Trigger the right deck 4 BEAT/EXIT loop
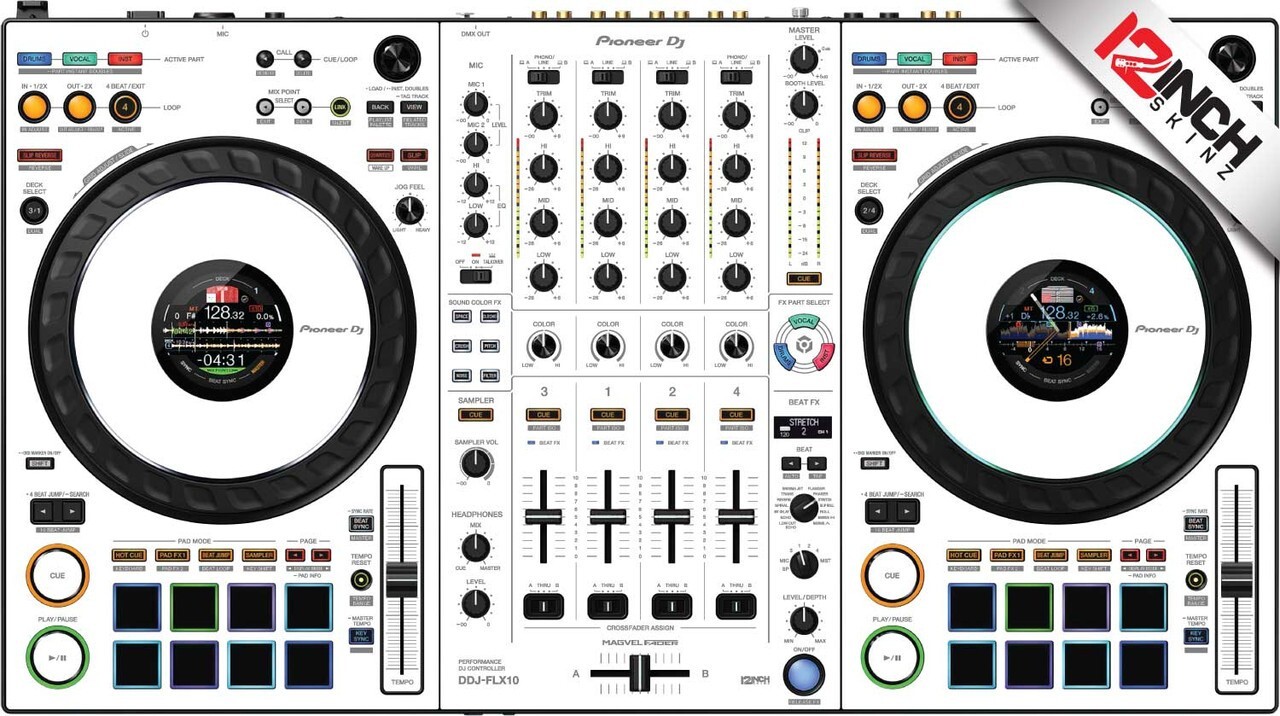Image resolution: width=1280 pixels, height=716 pixels. click(960, 107)
